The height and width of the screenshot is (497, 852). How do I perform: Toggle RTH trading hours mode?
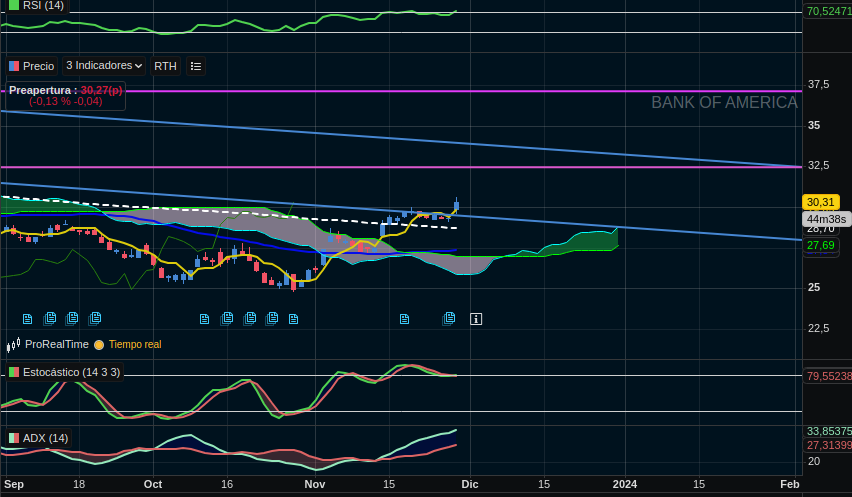(x=165, y=66)
